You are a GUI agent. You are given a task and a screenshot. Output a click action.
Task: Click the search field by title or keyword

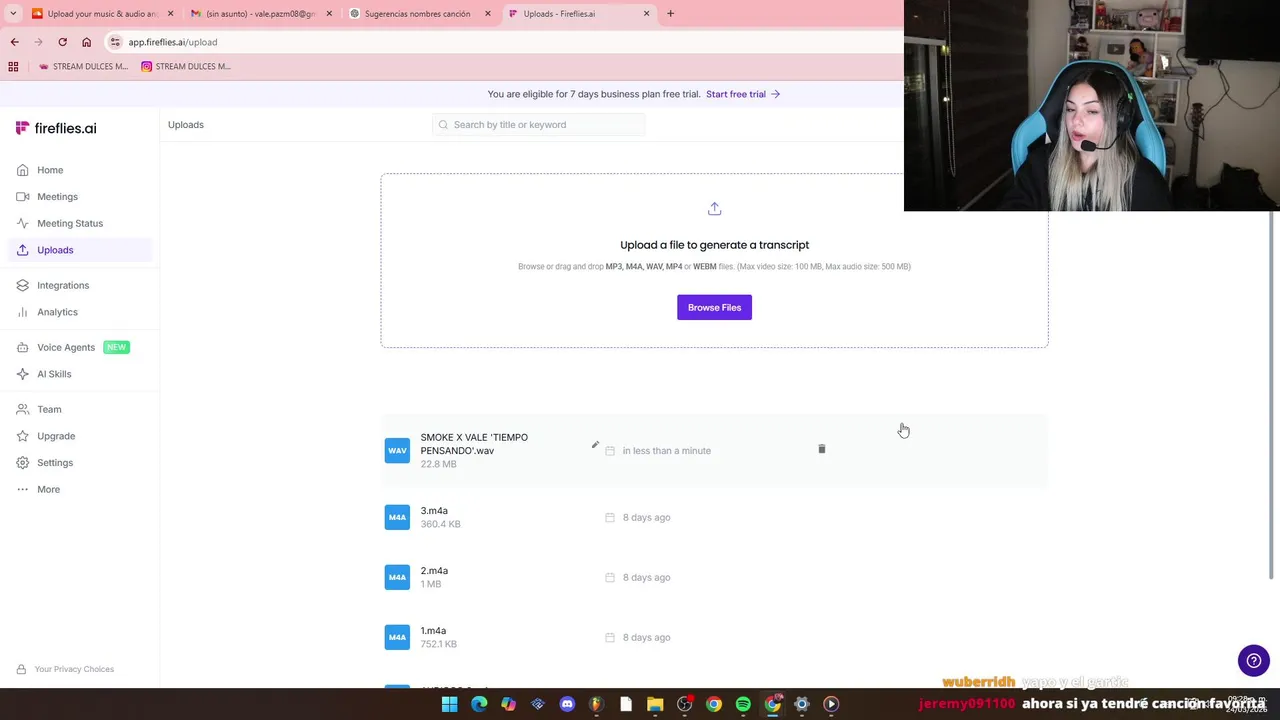539,125
